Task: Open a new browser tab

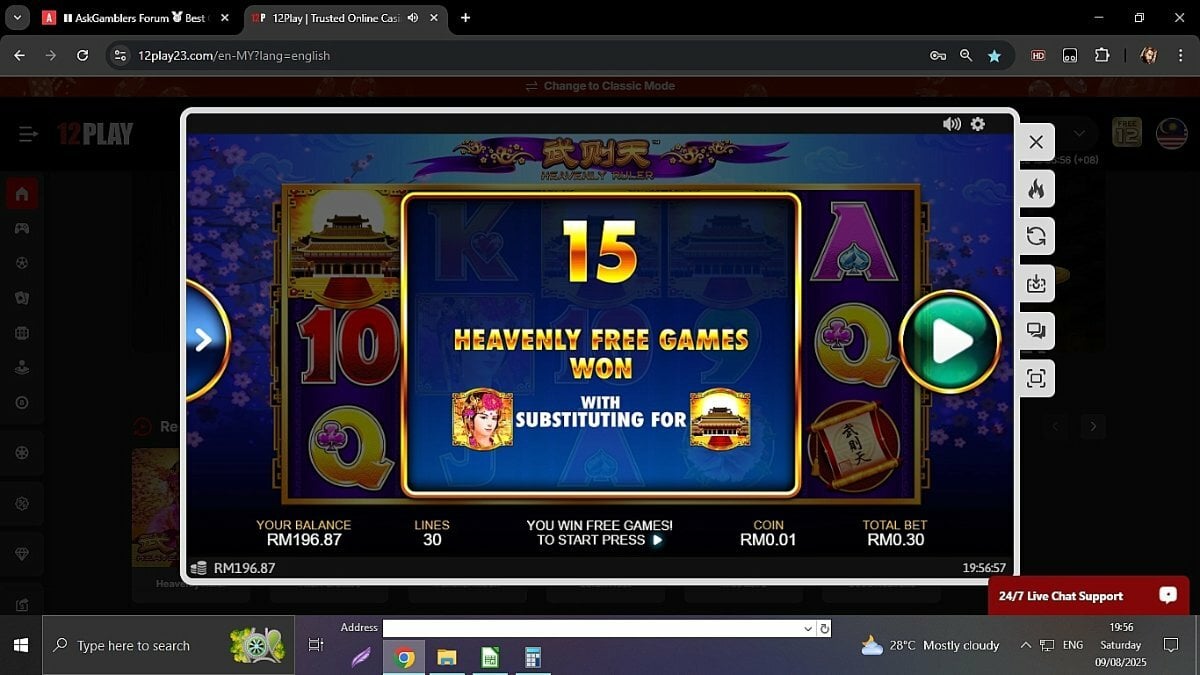Action: pyautogui.click(x=465, y=18)
